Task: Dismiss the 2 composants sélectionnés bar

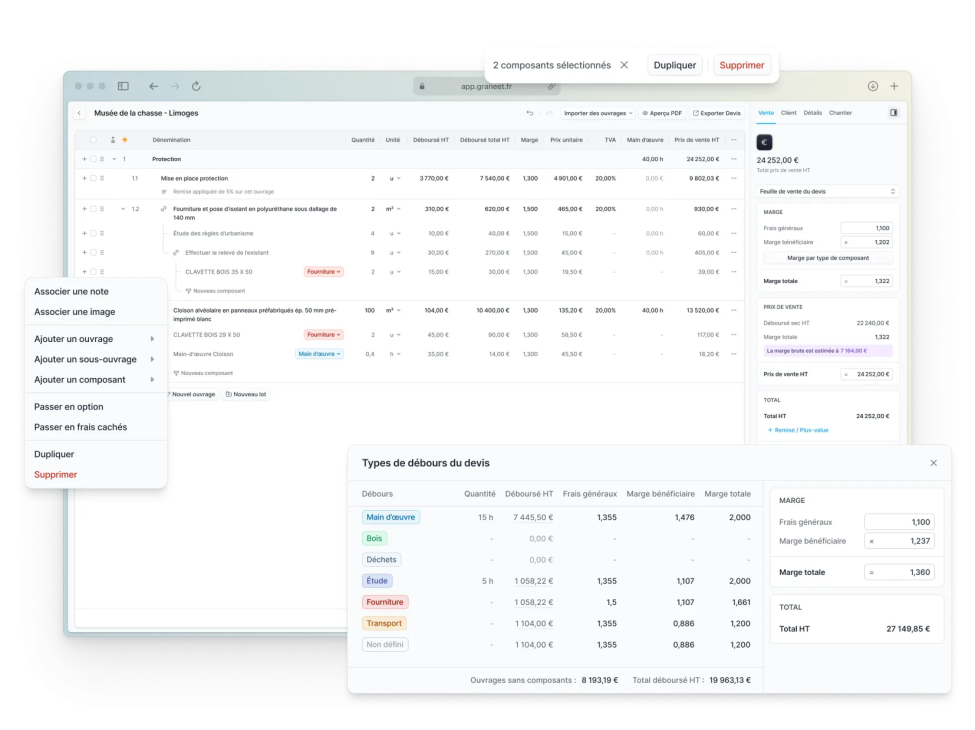Action: tap(624, 65)
